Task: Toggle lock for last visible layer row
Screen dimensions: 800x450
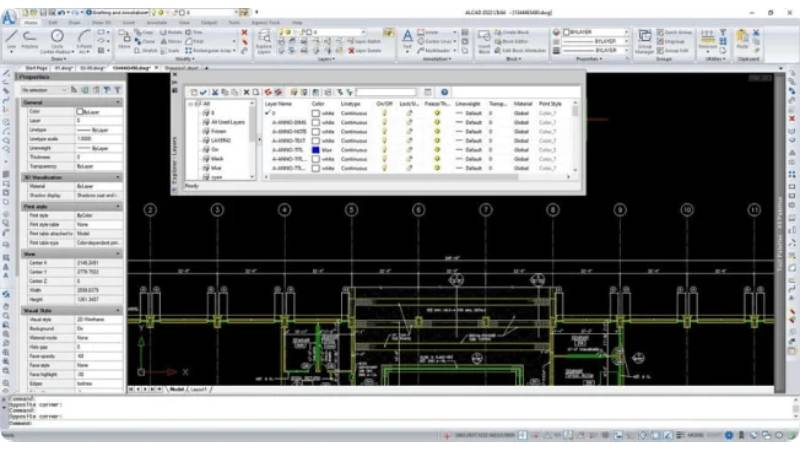Action: point(409,168)
